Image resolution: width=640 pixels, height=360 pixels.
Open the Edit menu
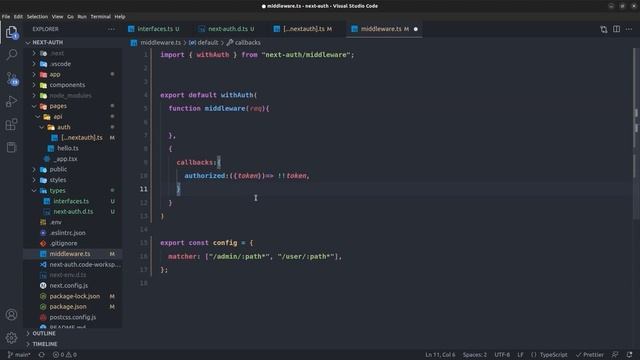tap(18, 17)
